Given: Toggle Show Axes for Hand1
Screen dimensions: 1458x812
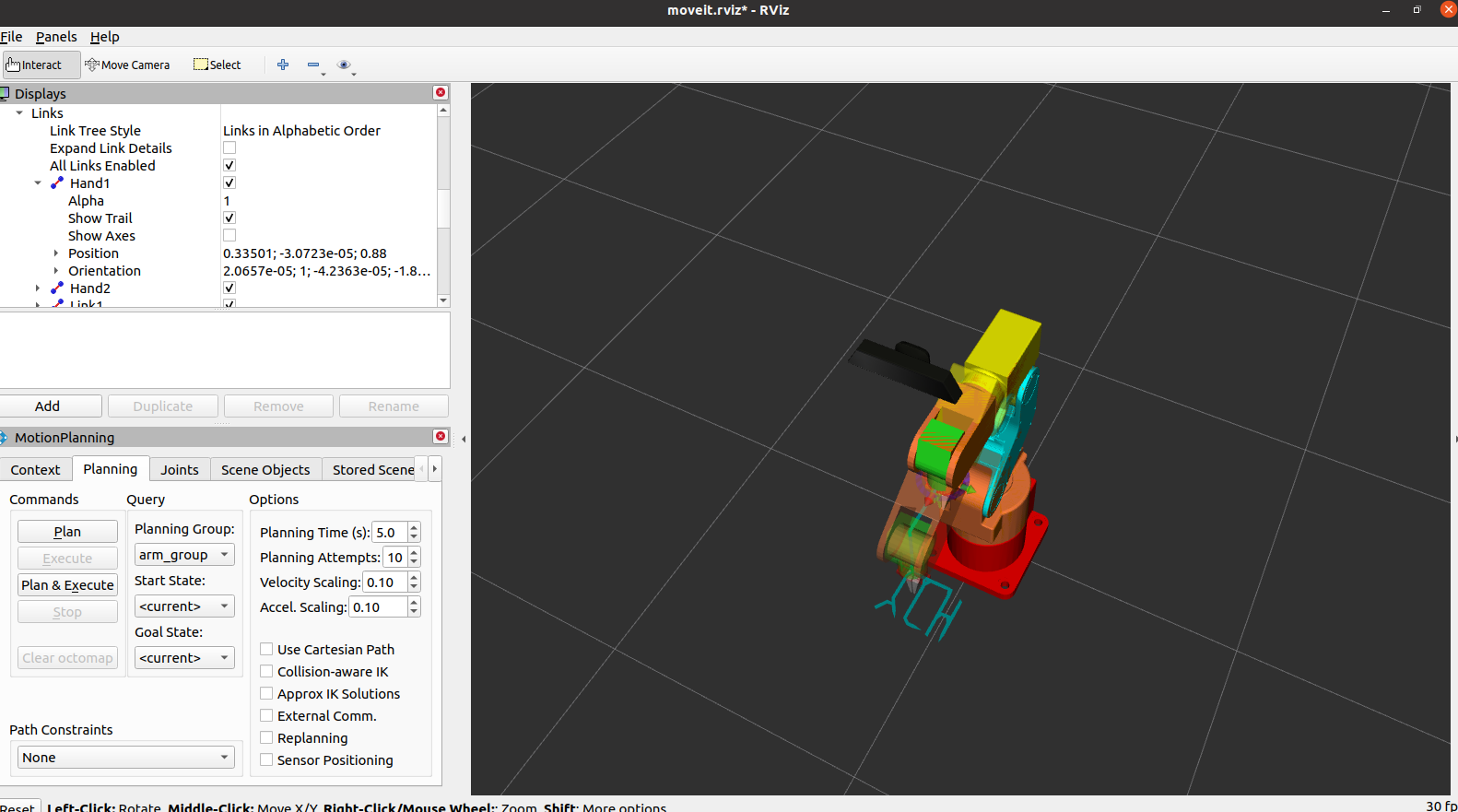Looking at the screenshot, I should click(x=229, y=236).
